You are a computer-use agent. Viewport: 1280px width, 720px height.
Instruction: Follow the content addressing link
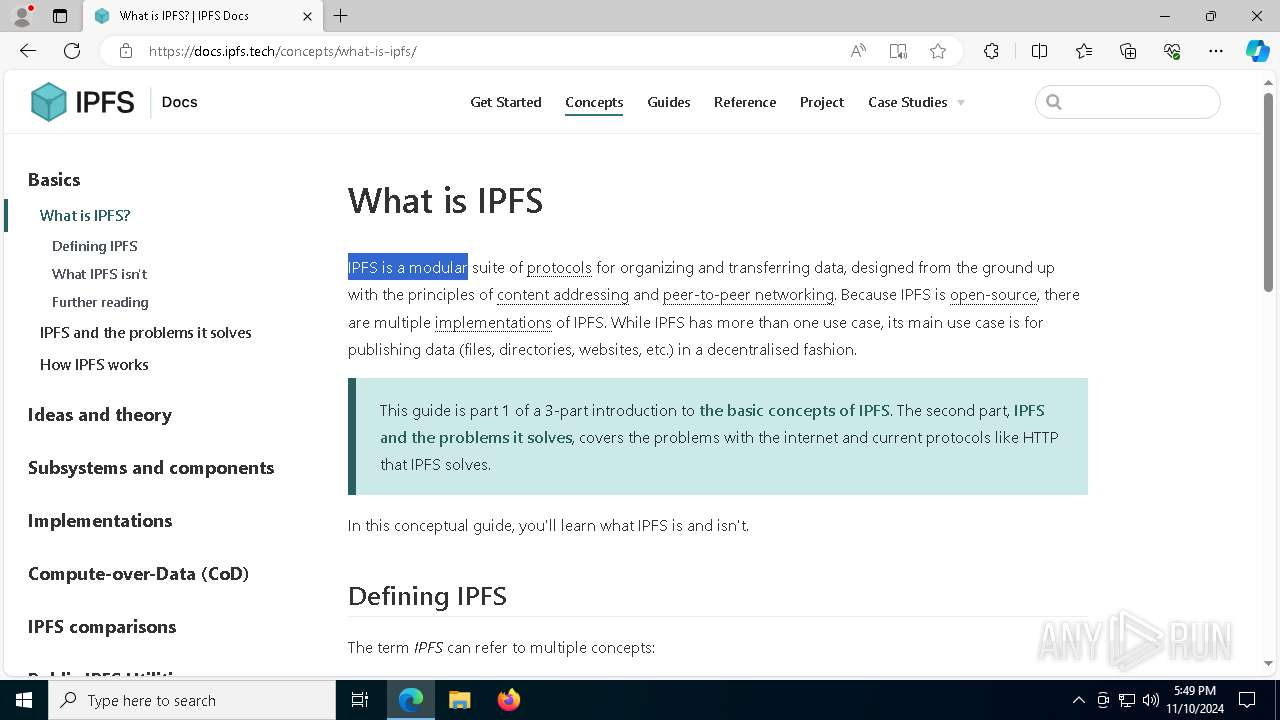[563, 295]
